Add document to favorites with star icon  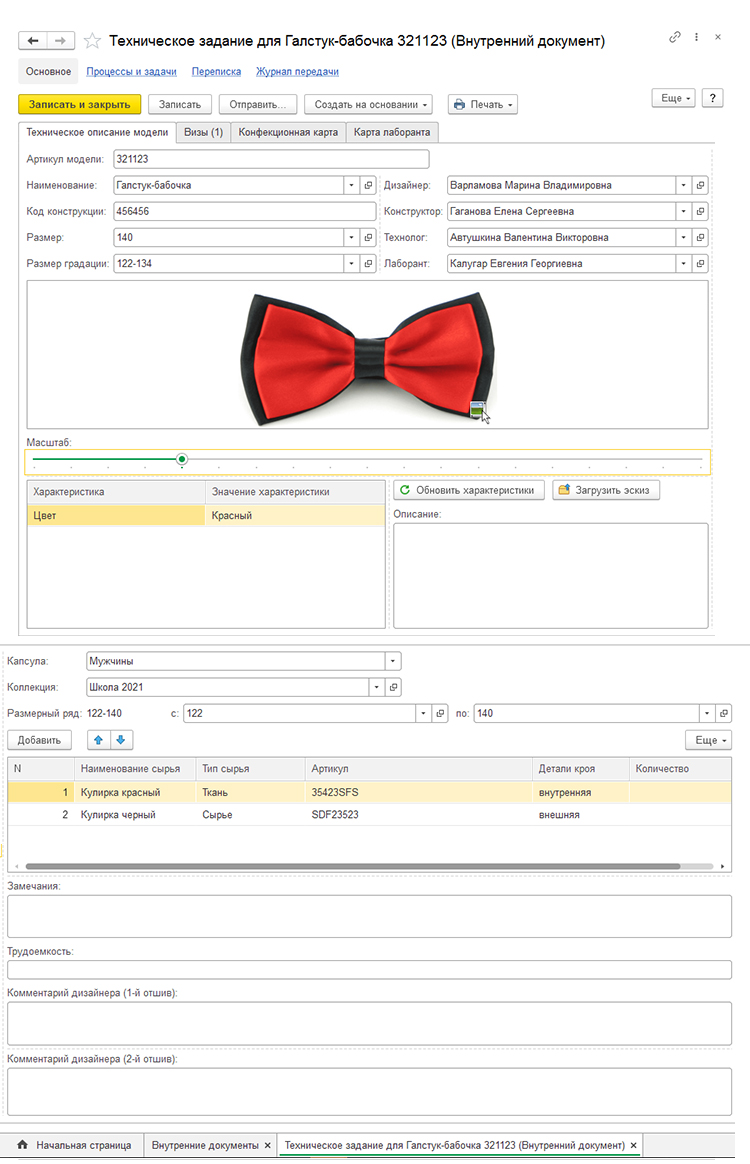pos(92,41)
